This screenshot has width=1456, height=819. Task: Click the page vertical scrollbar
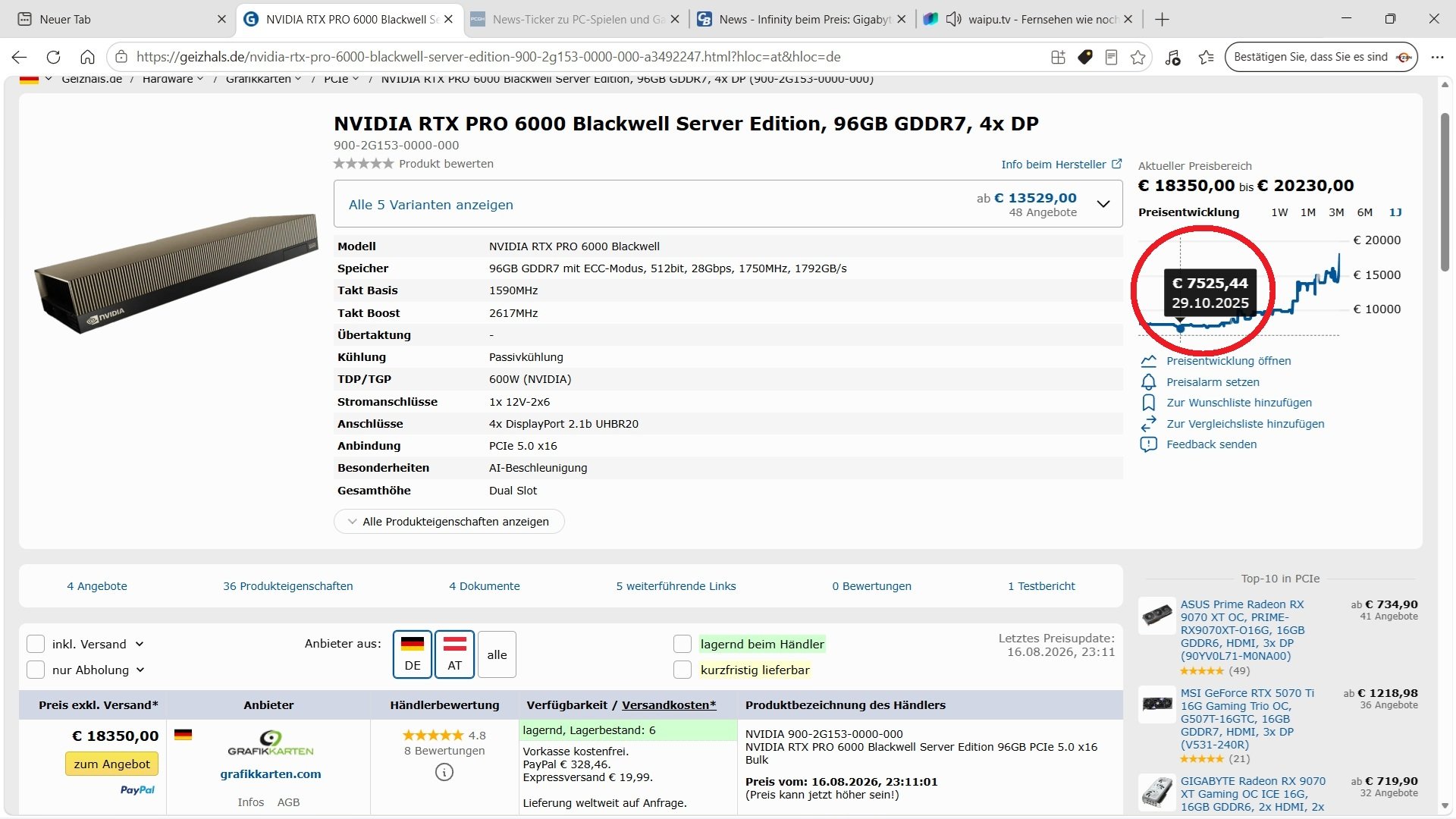pos(1445,191)
